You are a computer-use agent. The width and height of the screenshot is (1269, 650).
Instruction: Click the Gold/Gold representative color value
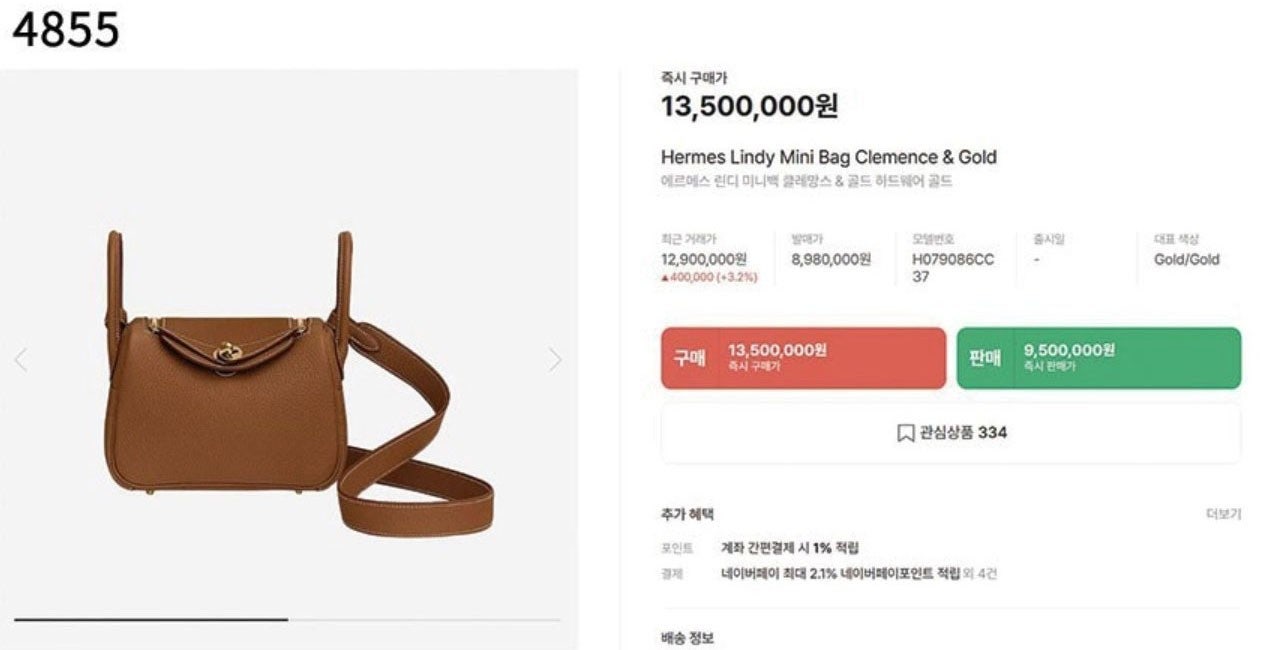coord(1186,259)
